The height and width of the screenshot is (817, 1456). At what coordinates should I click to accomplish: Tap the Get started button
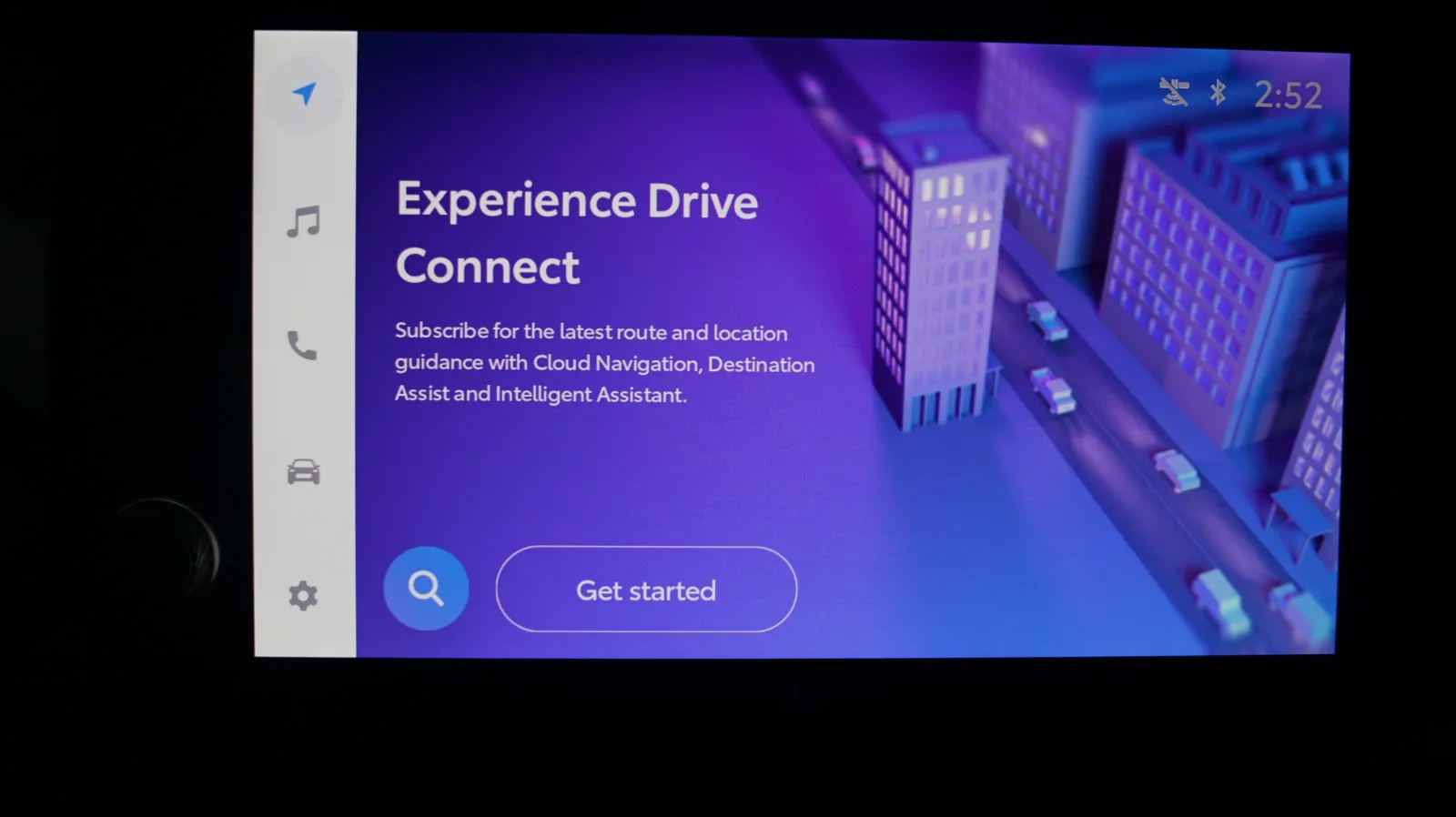[x=646, y=590]
